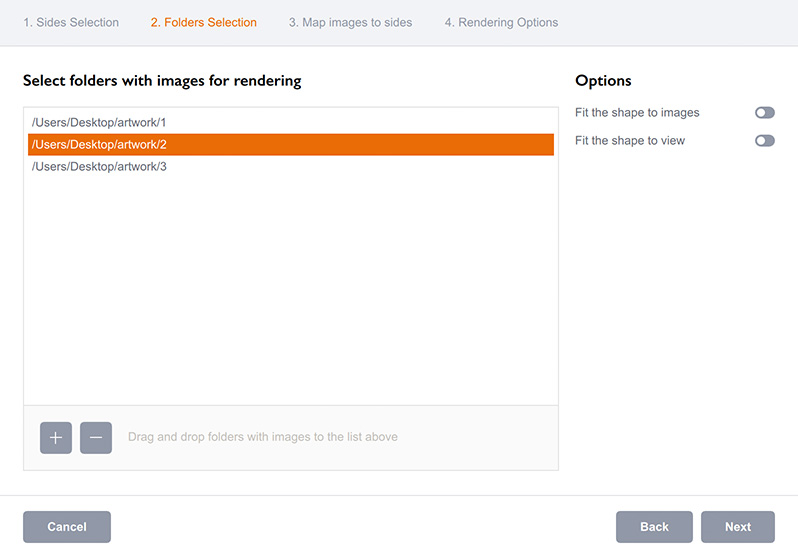Image resolution: width=798 pixels, height=557 pixels.
Task: Click the Select folders with images heading
Action: (162, 81)
